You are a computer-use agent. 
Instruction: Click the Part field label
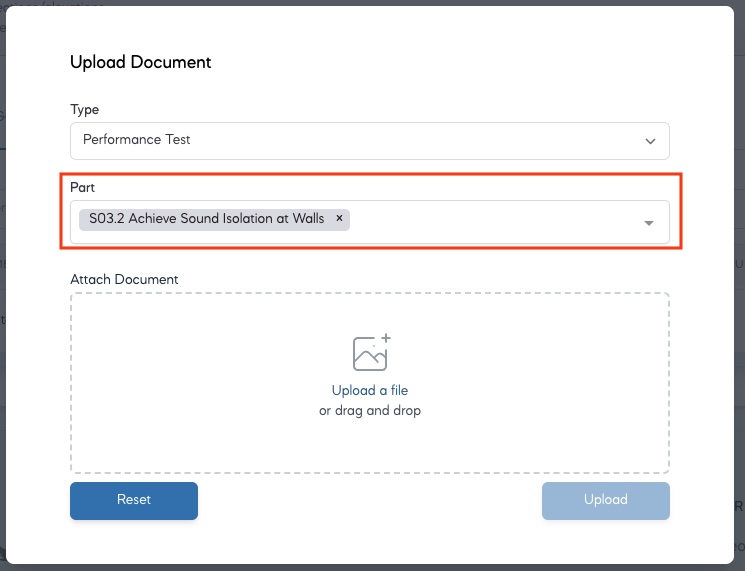click(82, 187)
